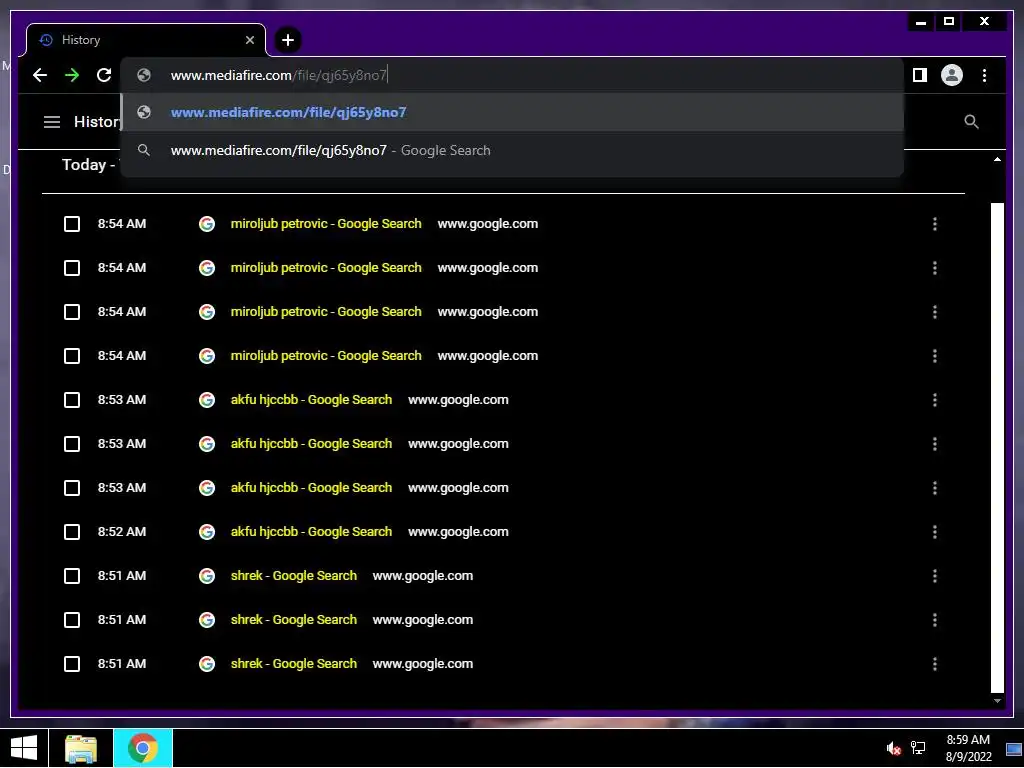Viewport: 1024px width, 768px height.
Task: Open more actions for 8:52 AM akfu hjccbb entry
Action: pos(935,532)
